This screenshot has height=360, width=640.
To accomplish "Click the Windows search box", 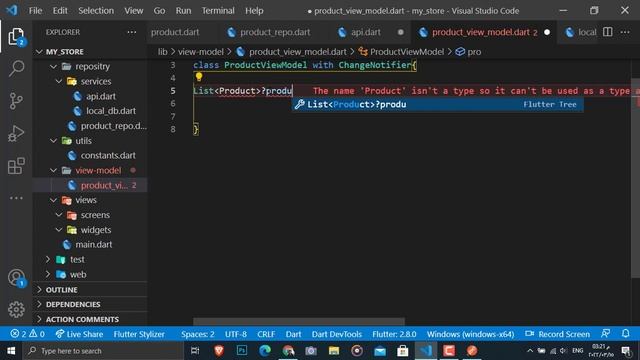I will click(103, 351).
